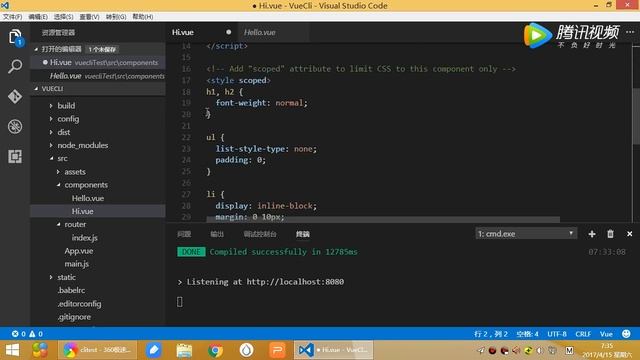Click the unsaved dot on Hi.vue tab
Image resolution: width=640 pixels, height=360 pixels.
pos(229,32)
